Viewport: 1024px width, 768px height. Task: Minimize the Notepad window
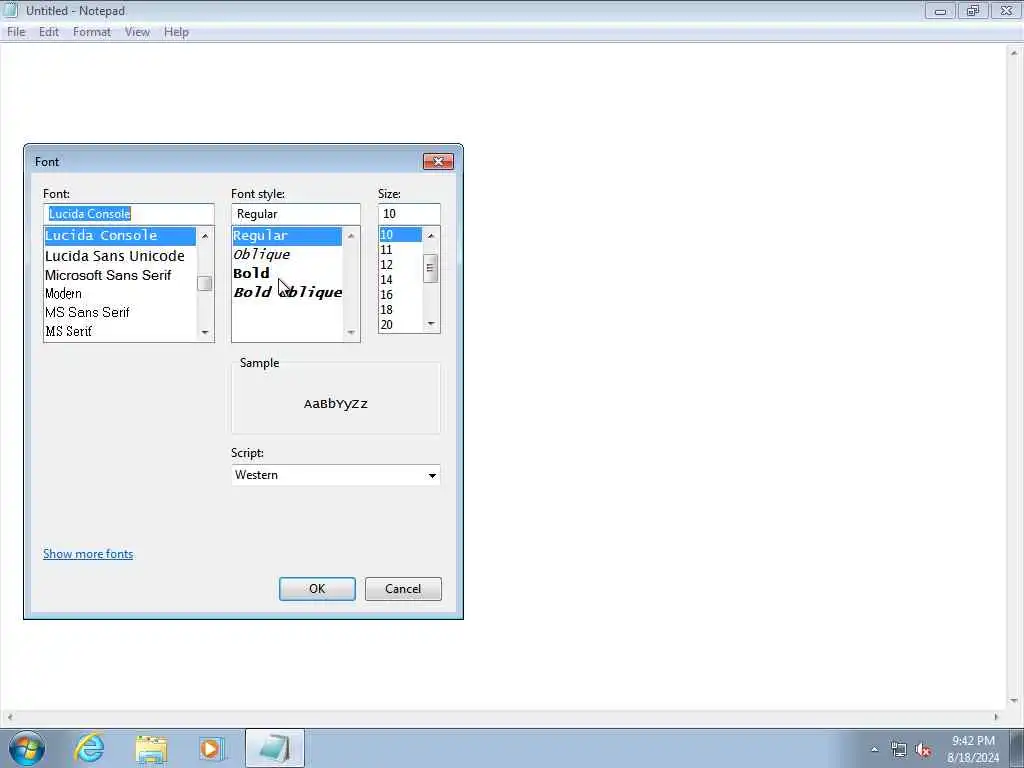(x=940, y=10)
